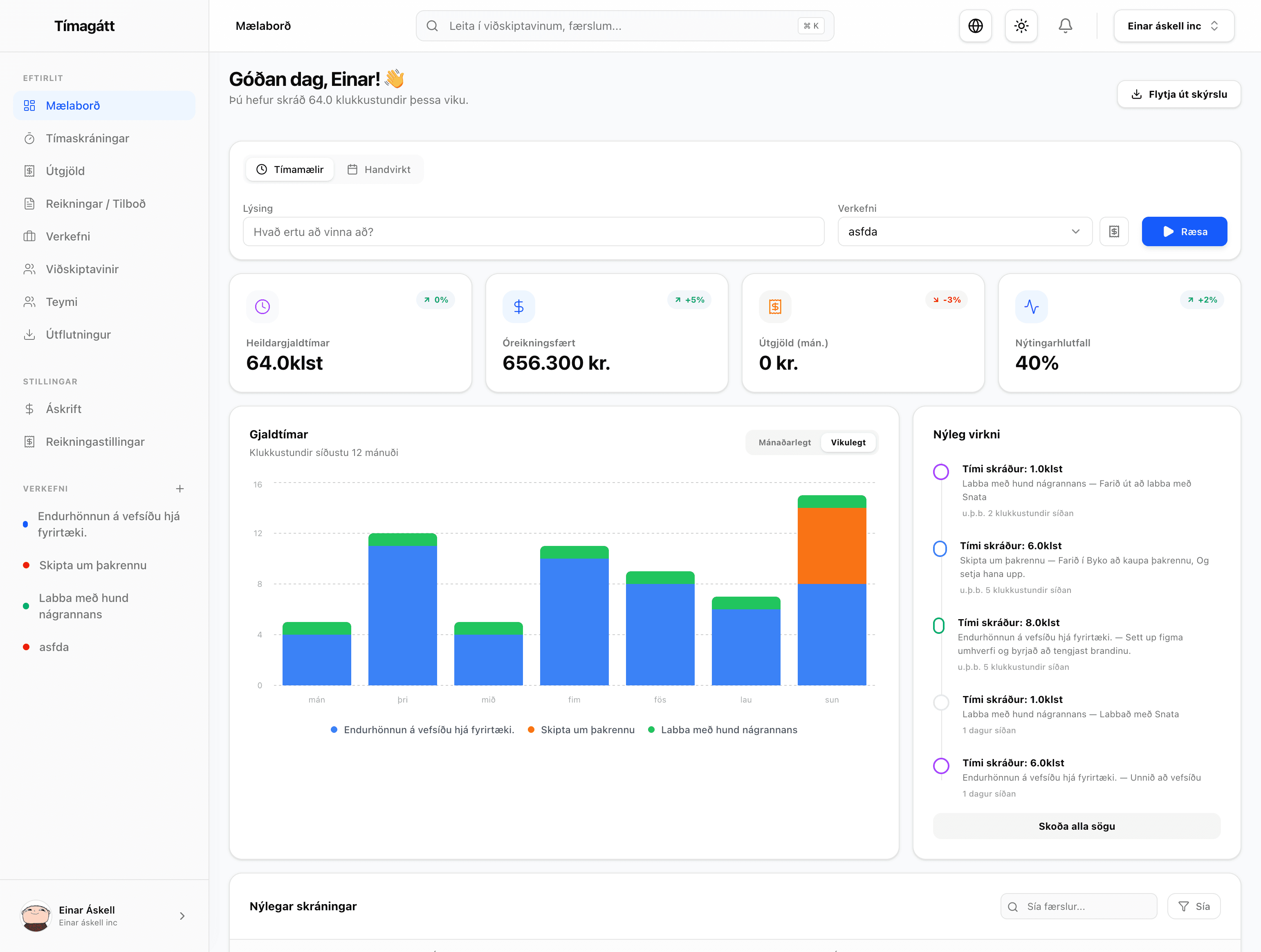Expand the Einar Áskell profile chevron
Image resolution: width=1261 pixels, height=952 pixels.
[182, 916]
